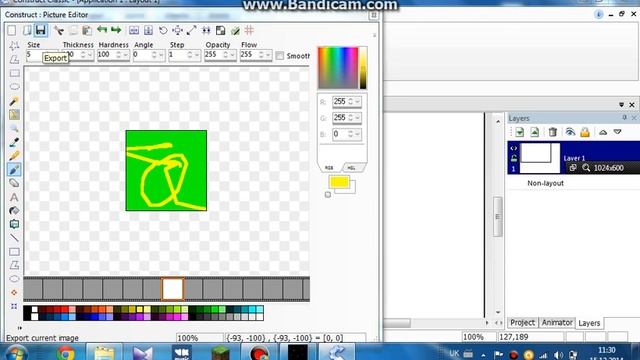640x360 pixels.
Task: Pick a color from the rainbow spectrum
Action: click(x=338, y=68)
